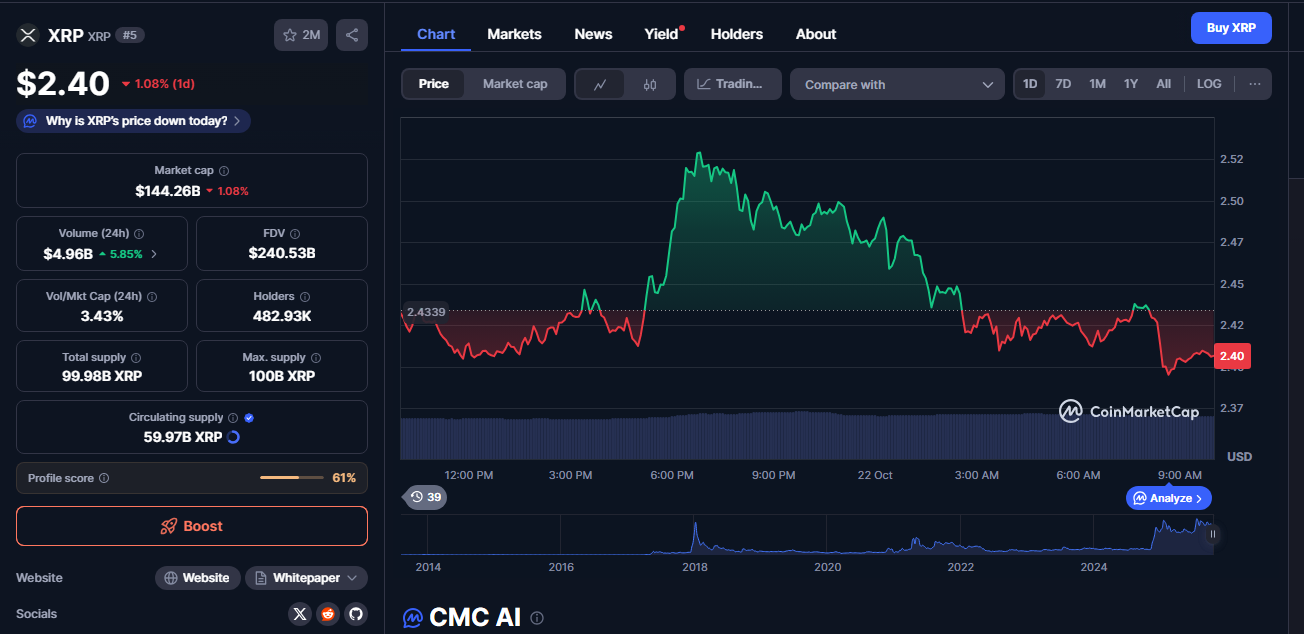Click Market cap info icon
The height and width of the screenshot is (634, 1304).
coord(224,171)
